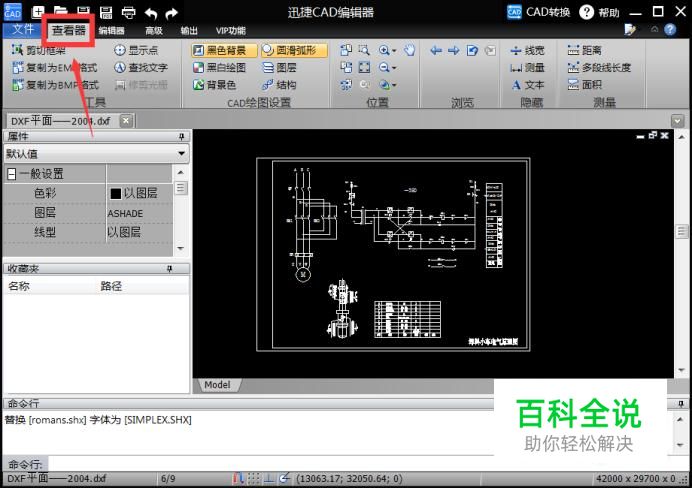Select the hand pan tool
The width and height of the screenshot is (692, 488).
[x=410, y=50]
